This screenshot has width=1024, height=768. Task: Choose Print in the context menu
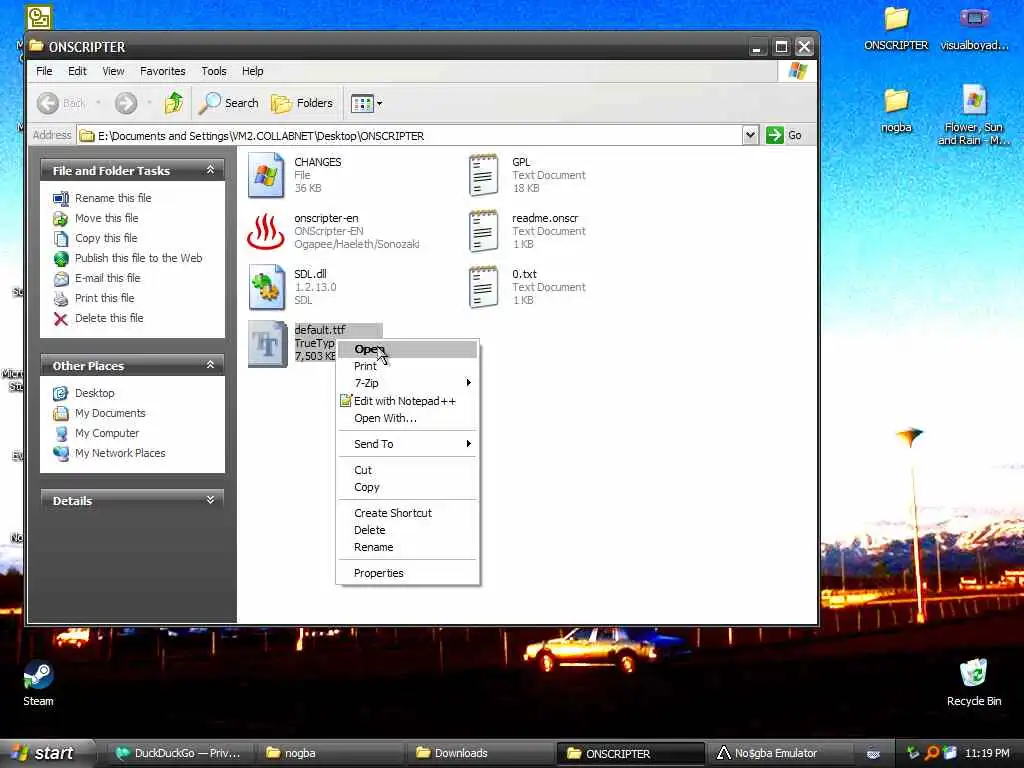[x=408, y=366]
